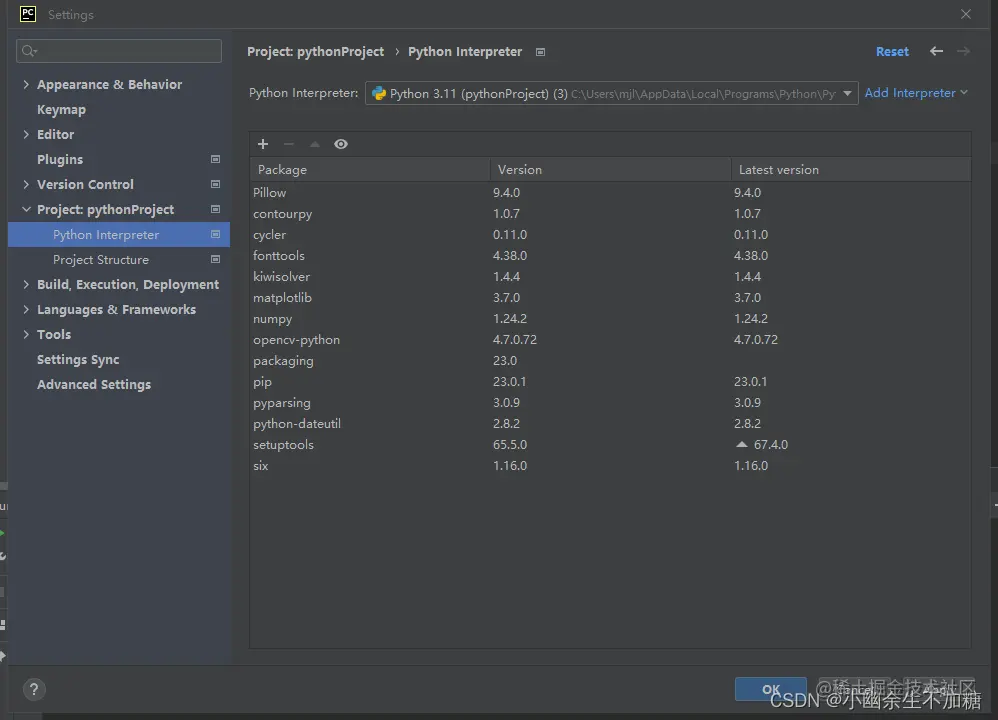Select the matplotlib package row
The width and height of the screenshot is (998, 720).
pyautogui.click(x=610, y=297)
